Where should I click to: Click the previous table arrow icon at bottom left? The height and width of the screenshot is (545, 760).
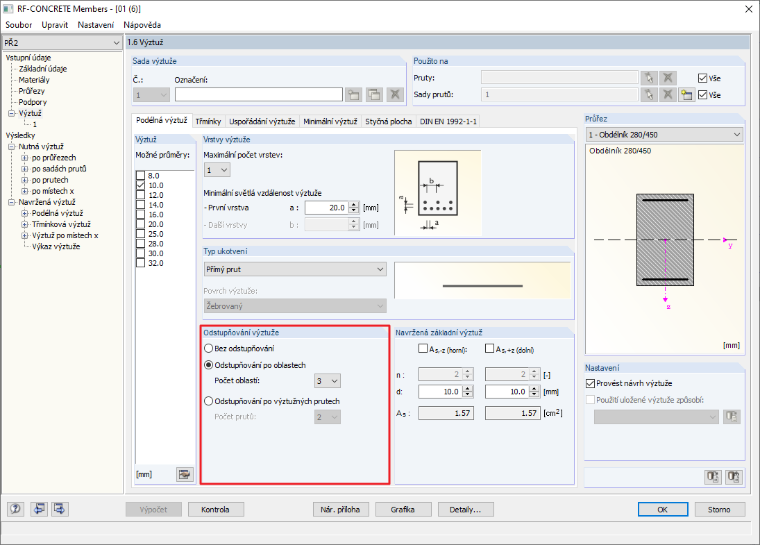coord(39,509)
